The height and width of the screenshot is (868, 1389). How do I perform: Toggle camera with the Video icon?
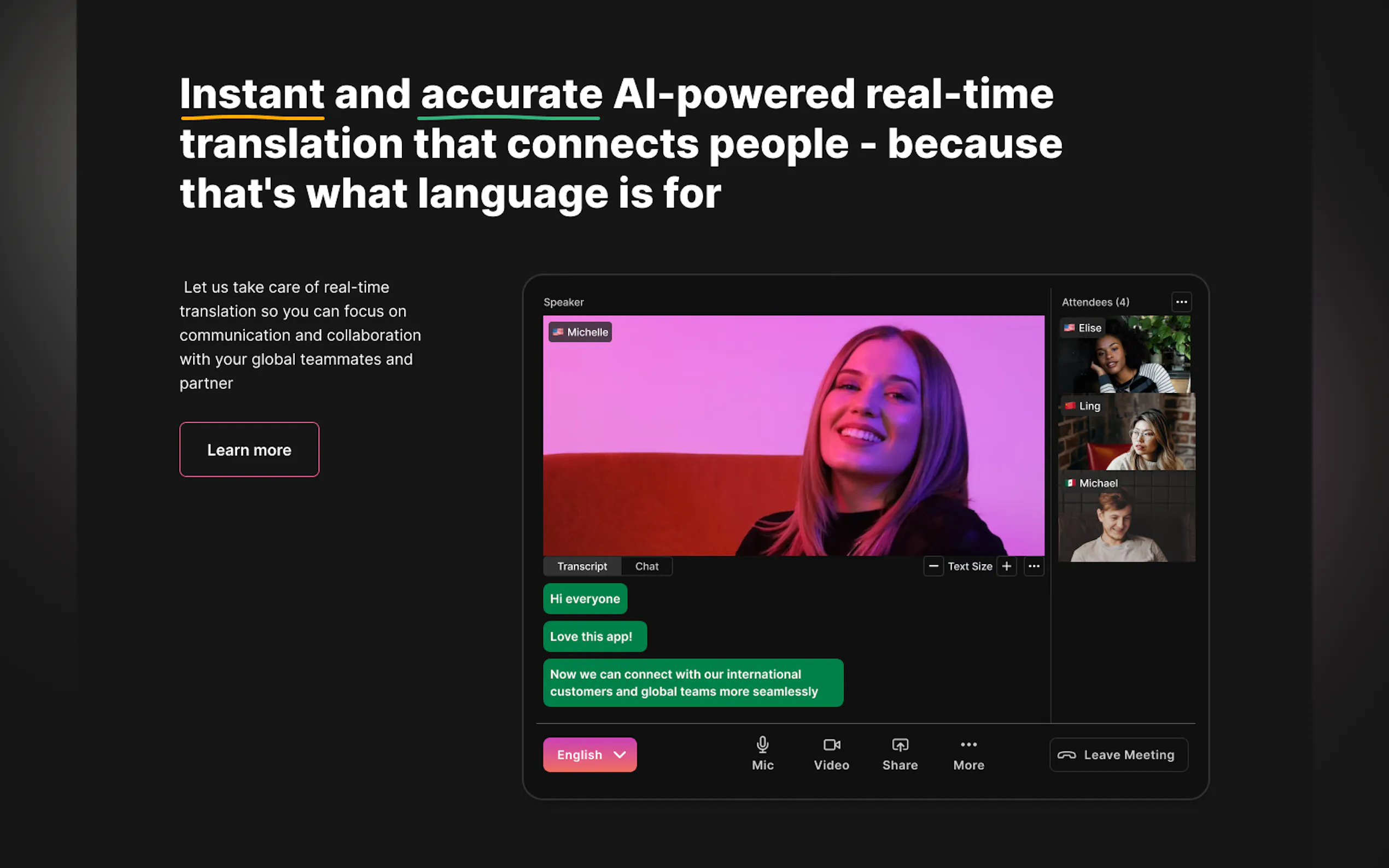(x=831, y=754)
